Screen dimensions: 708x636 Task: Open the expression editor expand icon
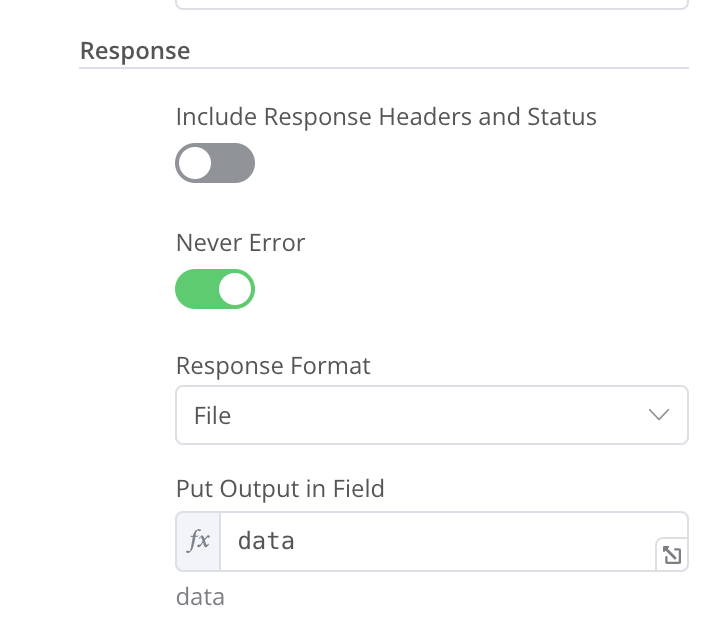pos(672,555)
